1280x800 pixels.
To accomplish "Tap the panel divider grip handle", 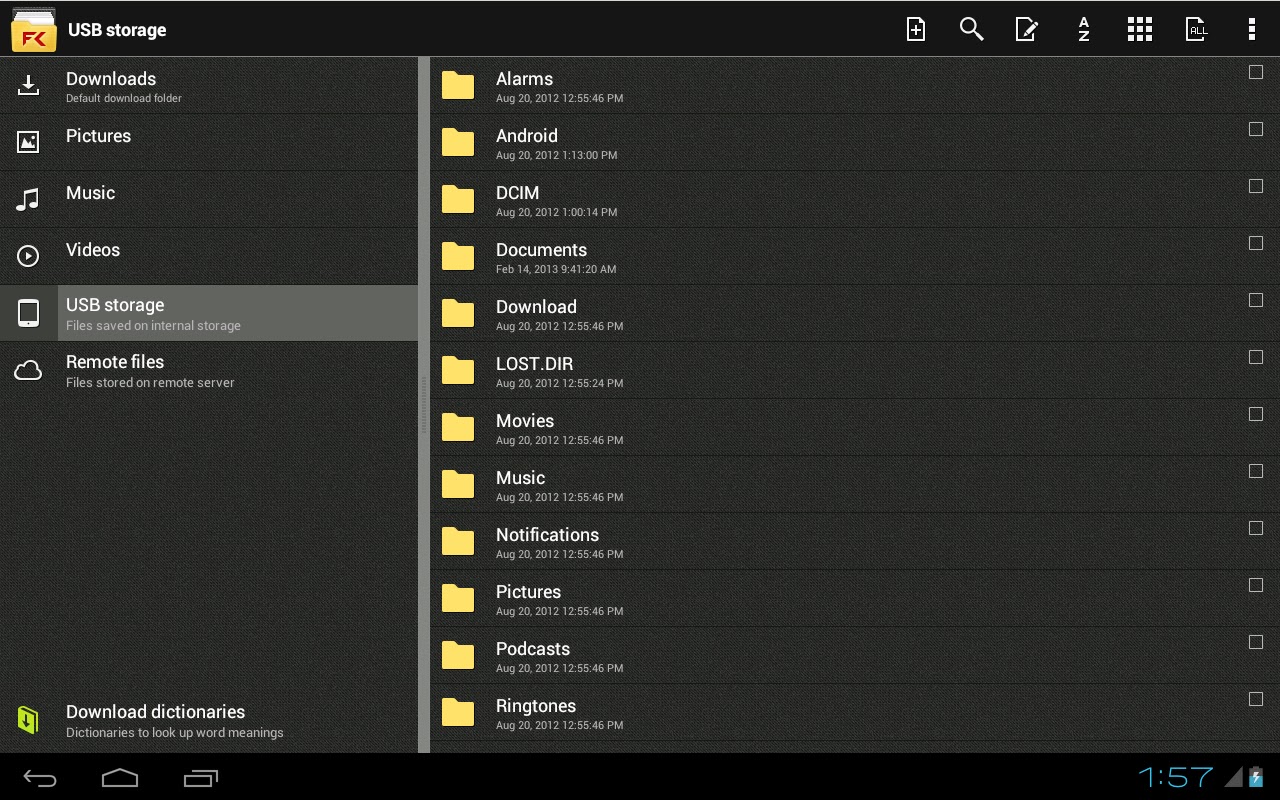I will click(x=424, y=405).
